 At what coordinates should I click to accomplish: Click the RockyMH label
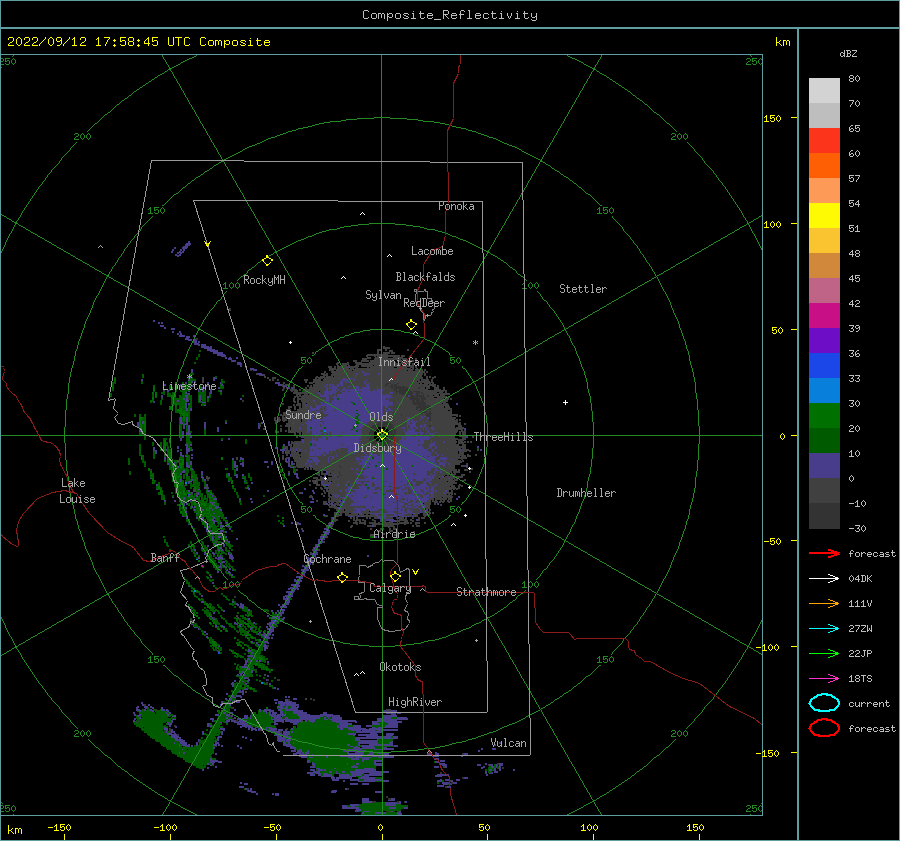tap(264, 280)
